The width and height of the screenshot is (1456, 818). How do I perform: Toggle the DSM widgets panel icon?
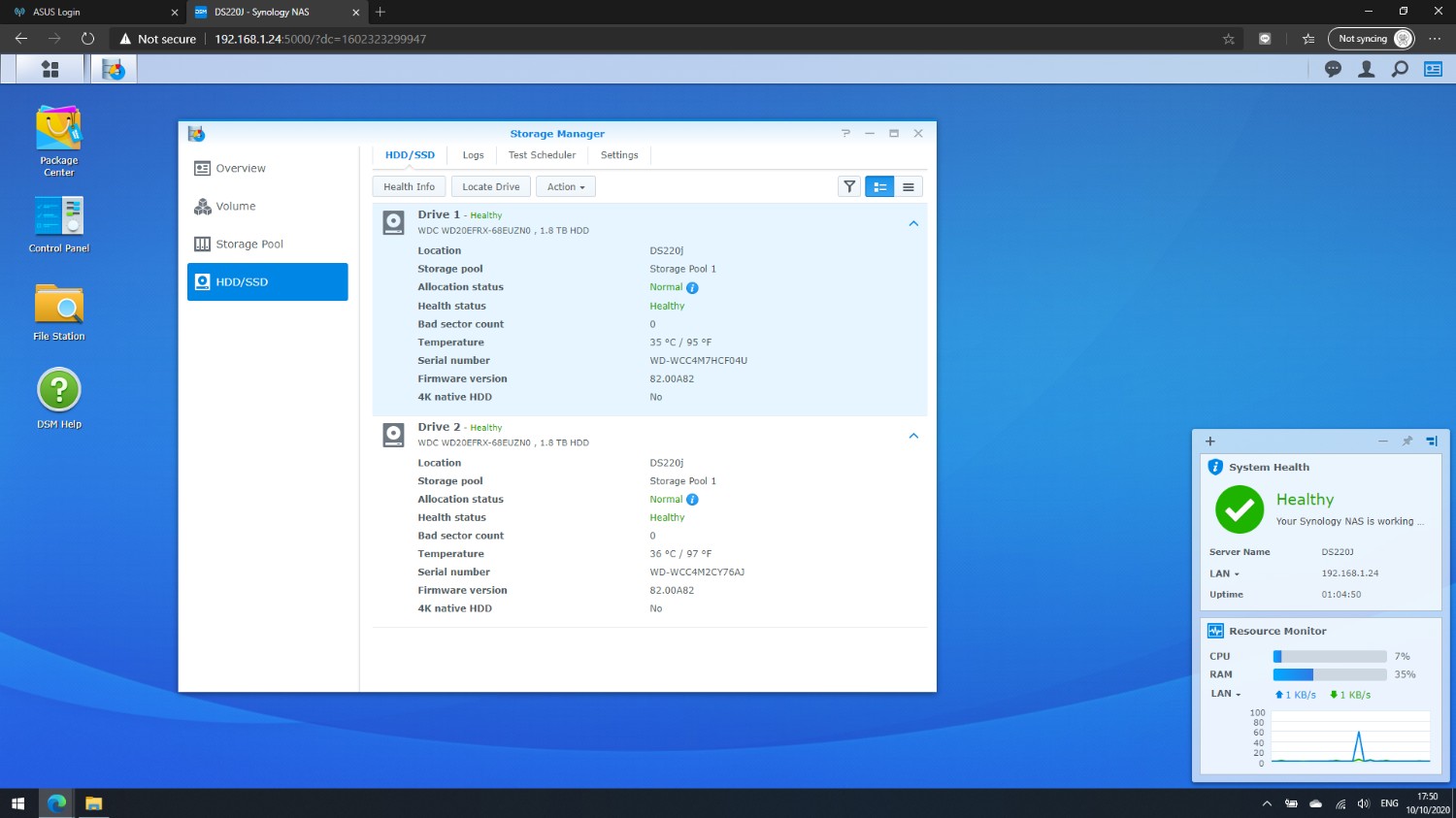(x=1433, y=69)
